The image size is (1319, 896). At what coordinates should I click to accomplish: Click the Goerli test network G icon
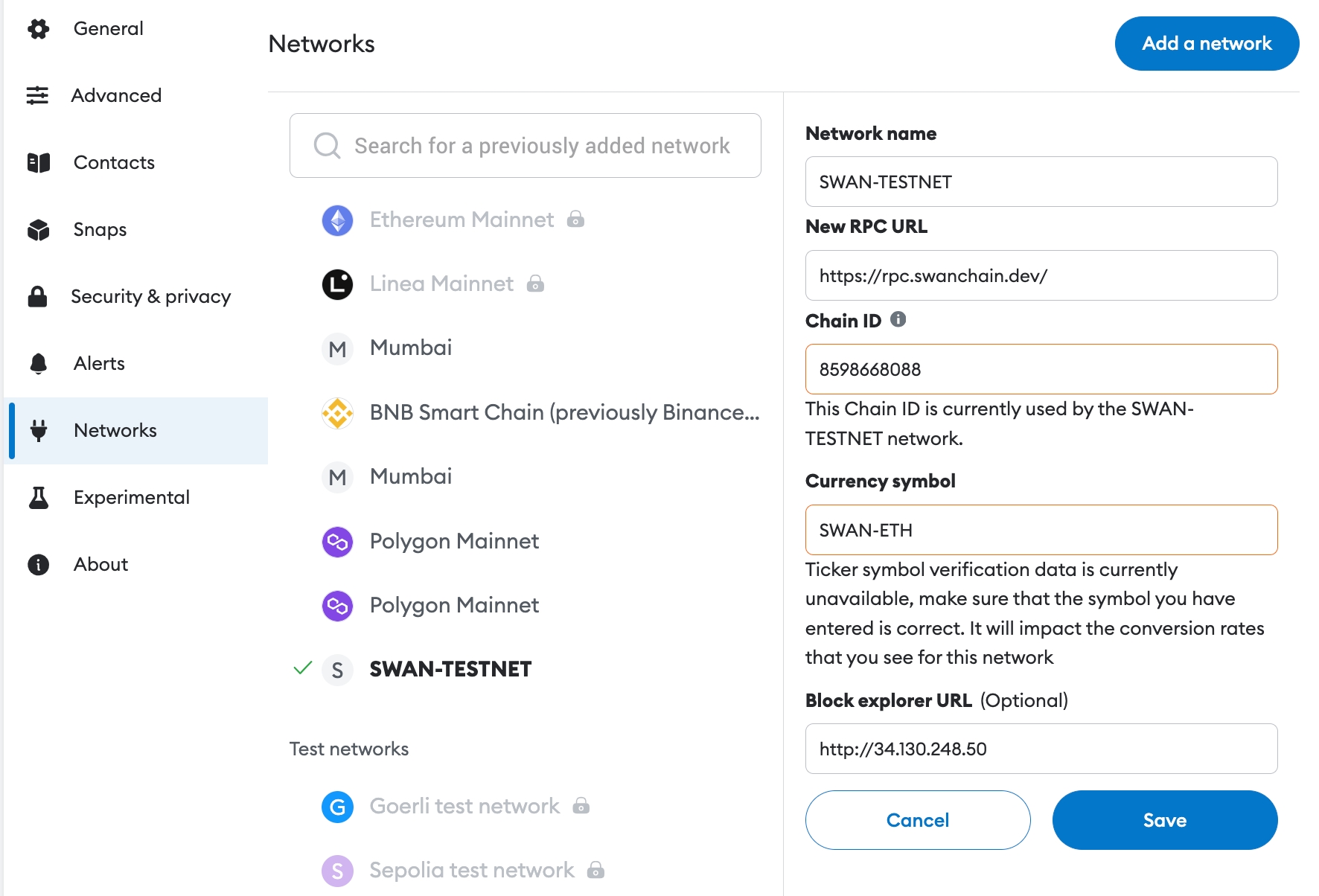(x=337, y=807)
